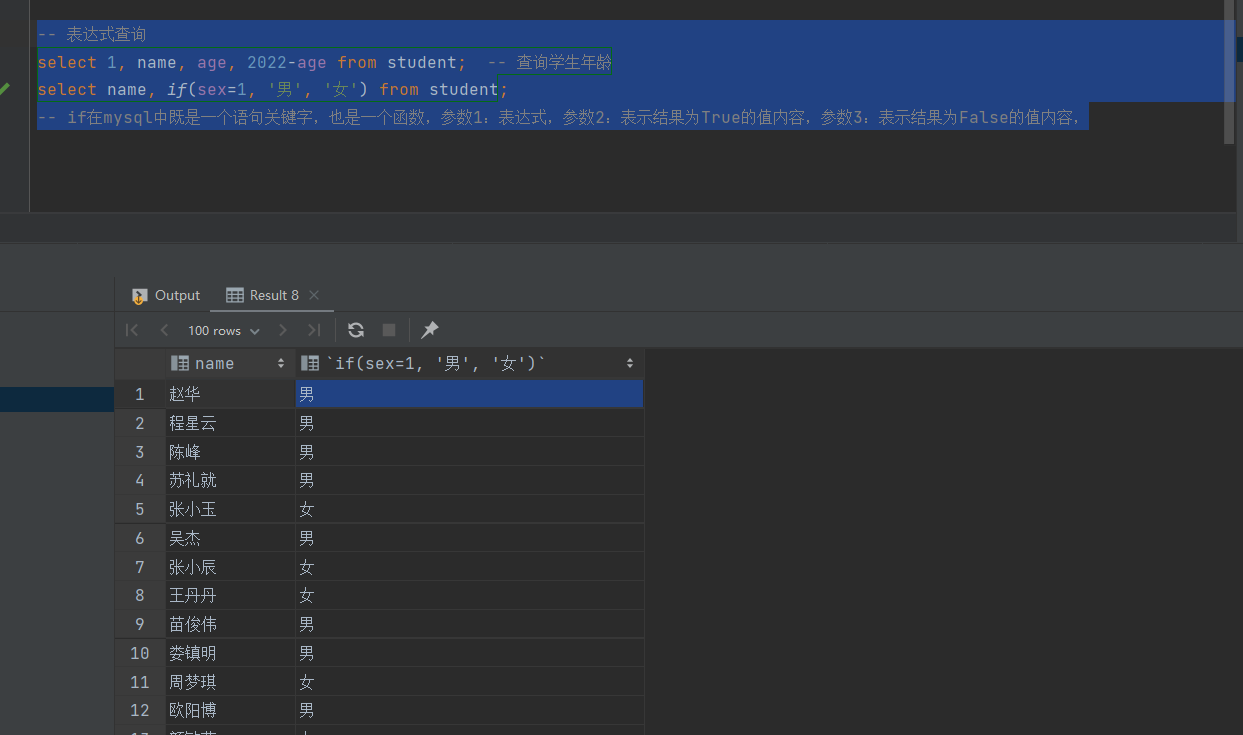
Task: Jump to last page of results
Action: (x=314, y=330)
